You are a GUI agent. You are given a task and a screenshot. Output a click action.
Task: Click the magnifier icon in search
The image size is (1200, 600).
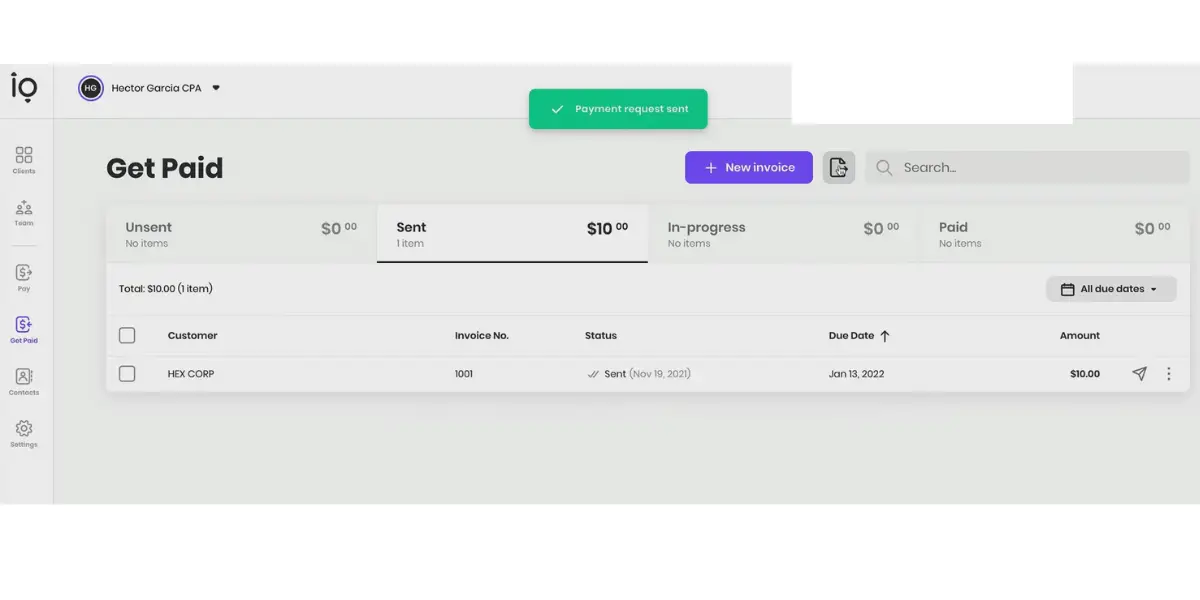[884, 168]
